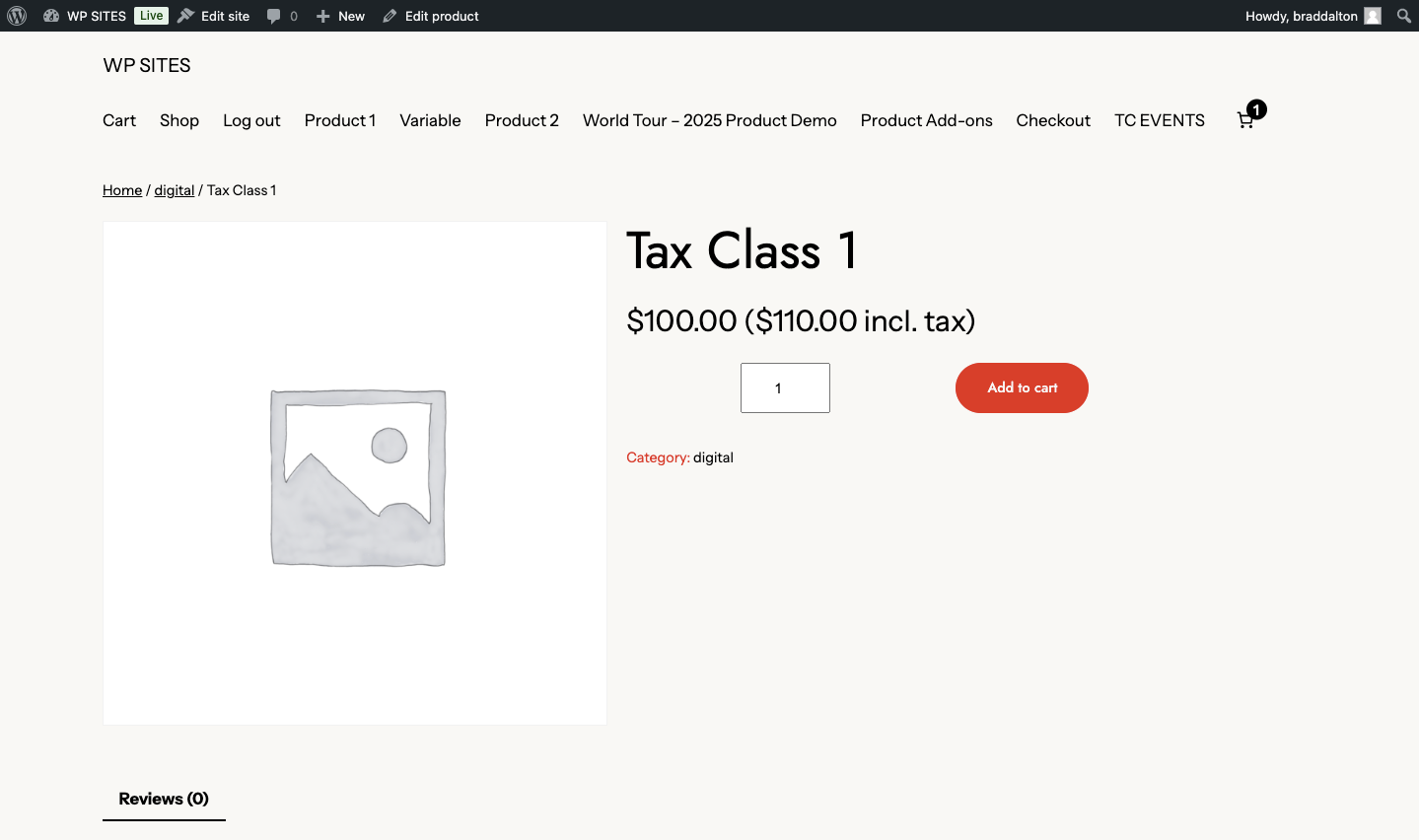Click Edit product in admin bar
Screen dimensions: 1419x840
click(x=431, y=16)
